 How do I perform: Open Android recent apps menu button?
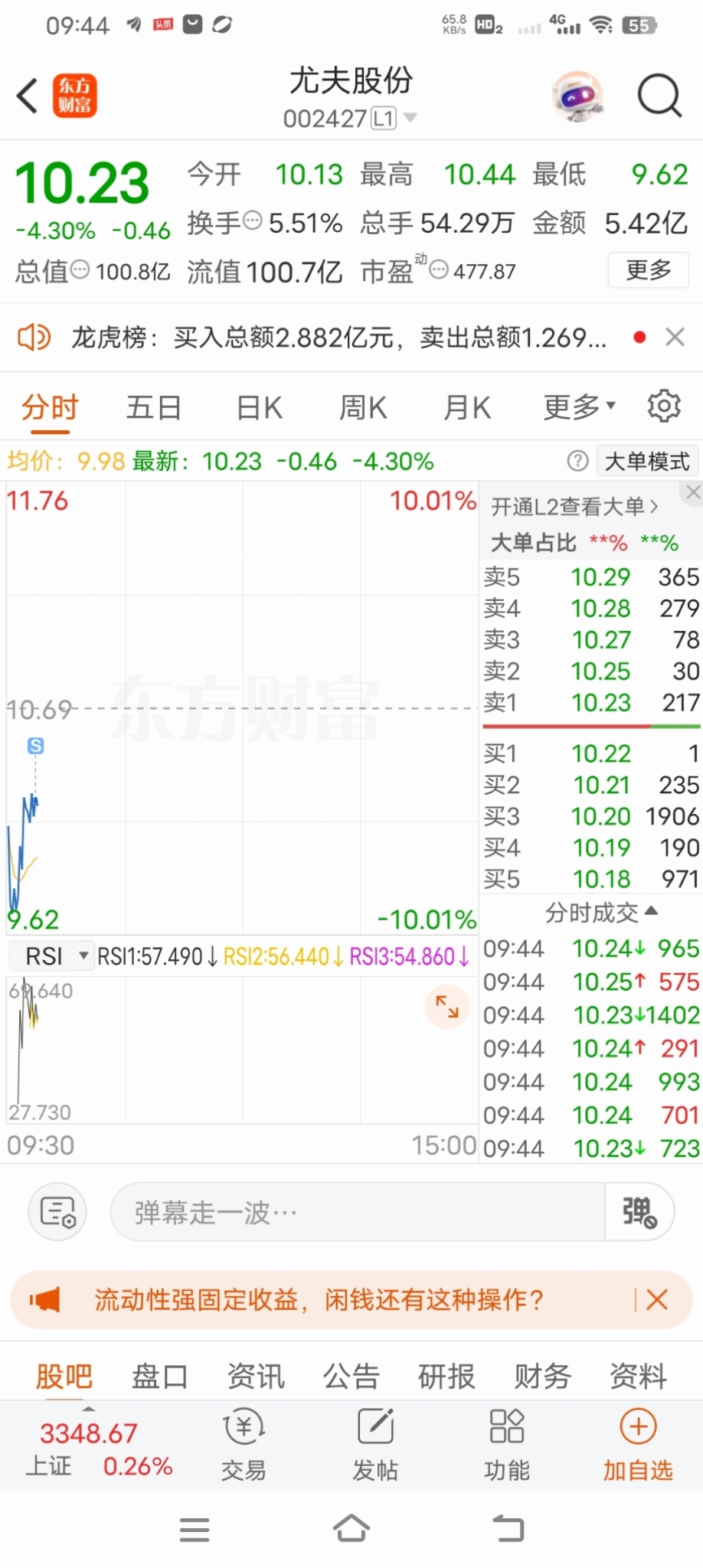tap(195, 1529)
